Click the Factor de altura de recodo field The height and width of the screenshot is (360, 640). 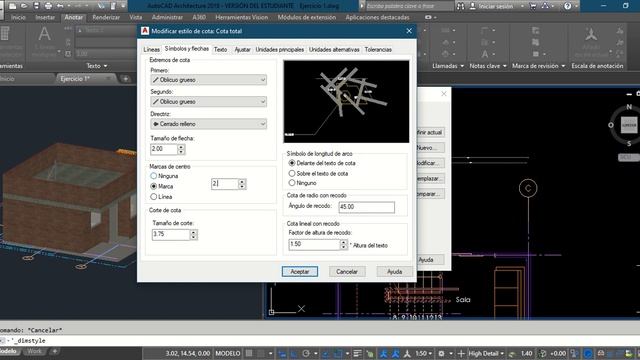pos(314,244)
